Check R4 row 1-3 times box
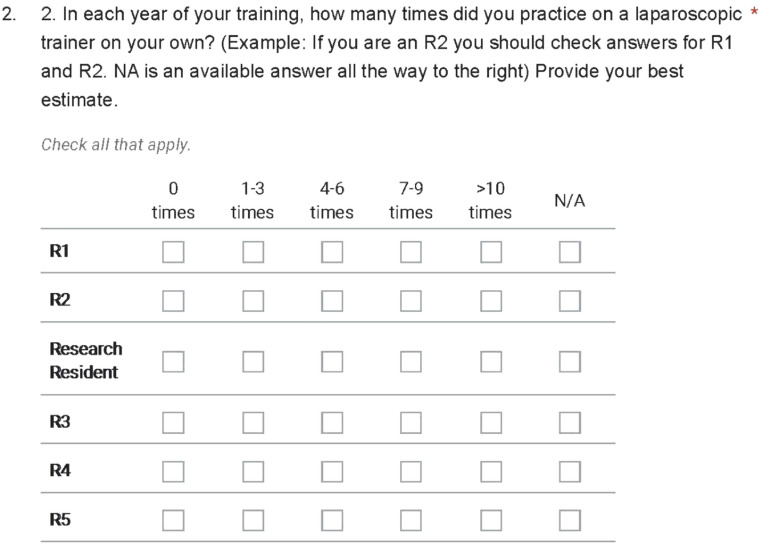The width and height of the screenshot is (764, 546). click(x=253, y=471)
